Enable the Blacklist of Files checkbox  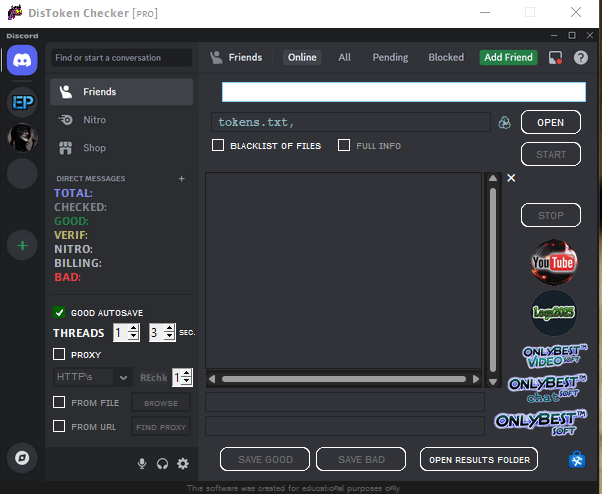pos(218,145)
